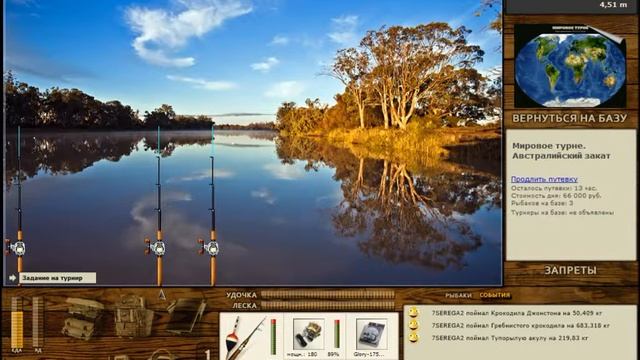This screenshot has height=360, width=640.
Task: Click Турниры на базе: не объявлены line
Action: pos(562,212)
